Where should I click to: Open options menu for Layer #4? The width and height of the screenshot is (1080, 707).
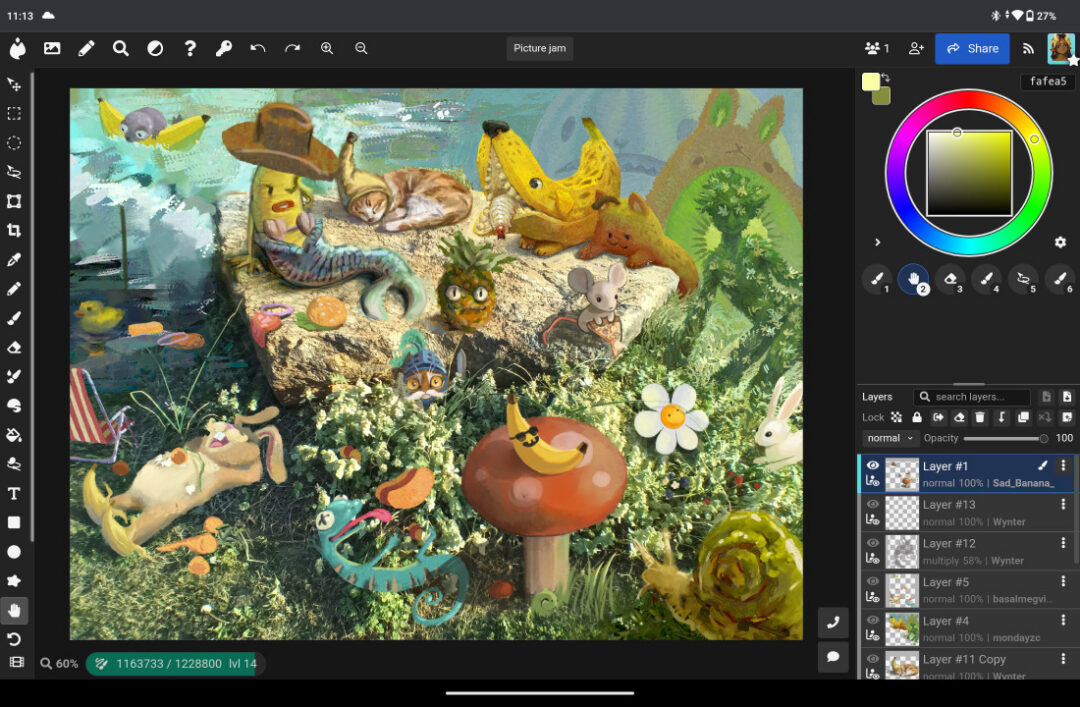(x=1063, y=620)
